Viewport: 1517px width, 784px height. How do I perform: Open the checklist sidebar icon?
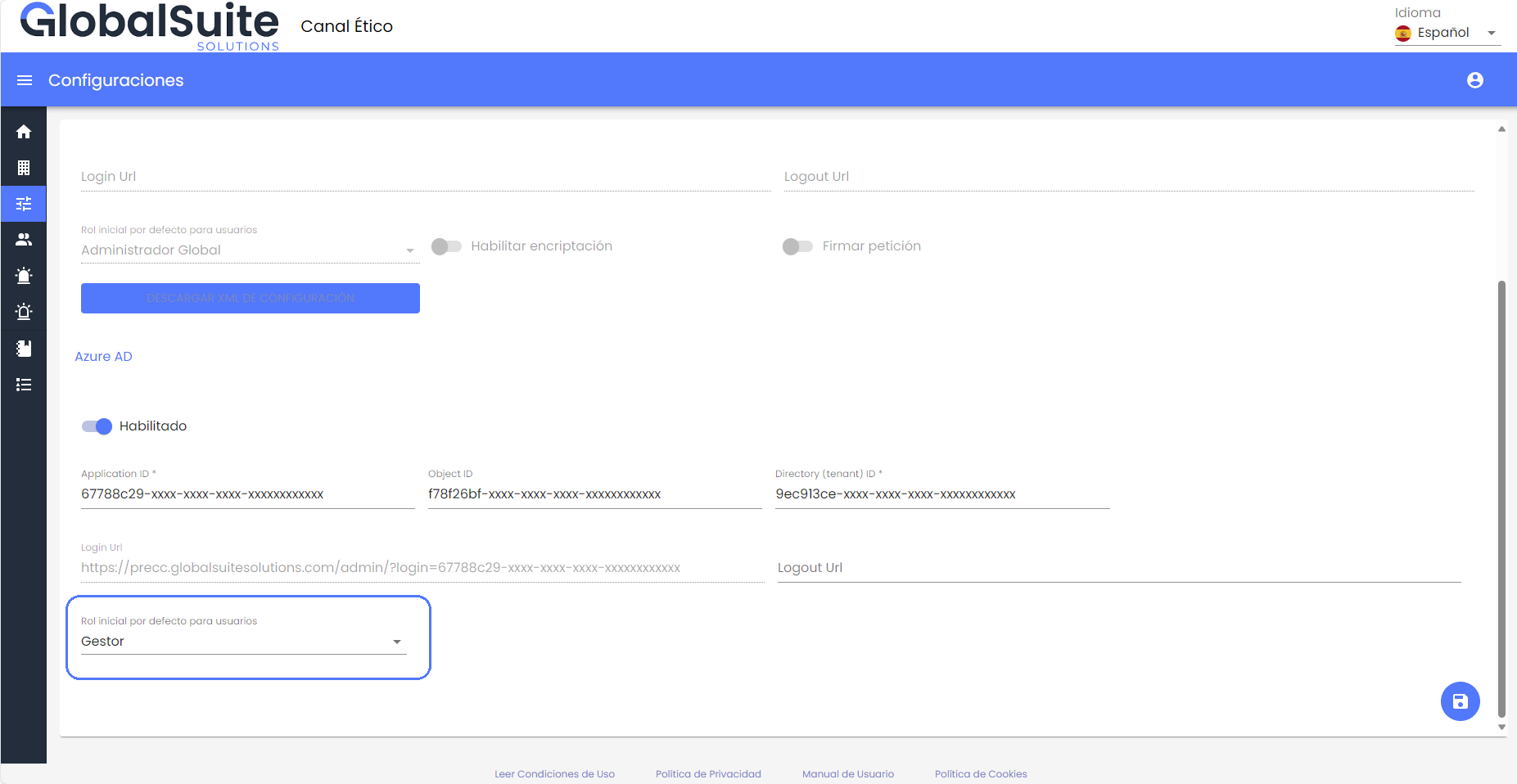[x=24, y=385]
